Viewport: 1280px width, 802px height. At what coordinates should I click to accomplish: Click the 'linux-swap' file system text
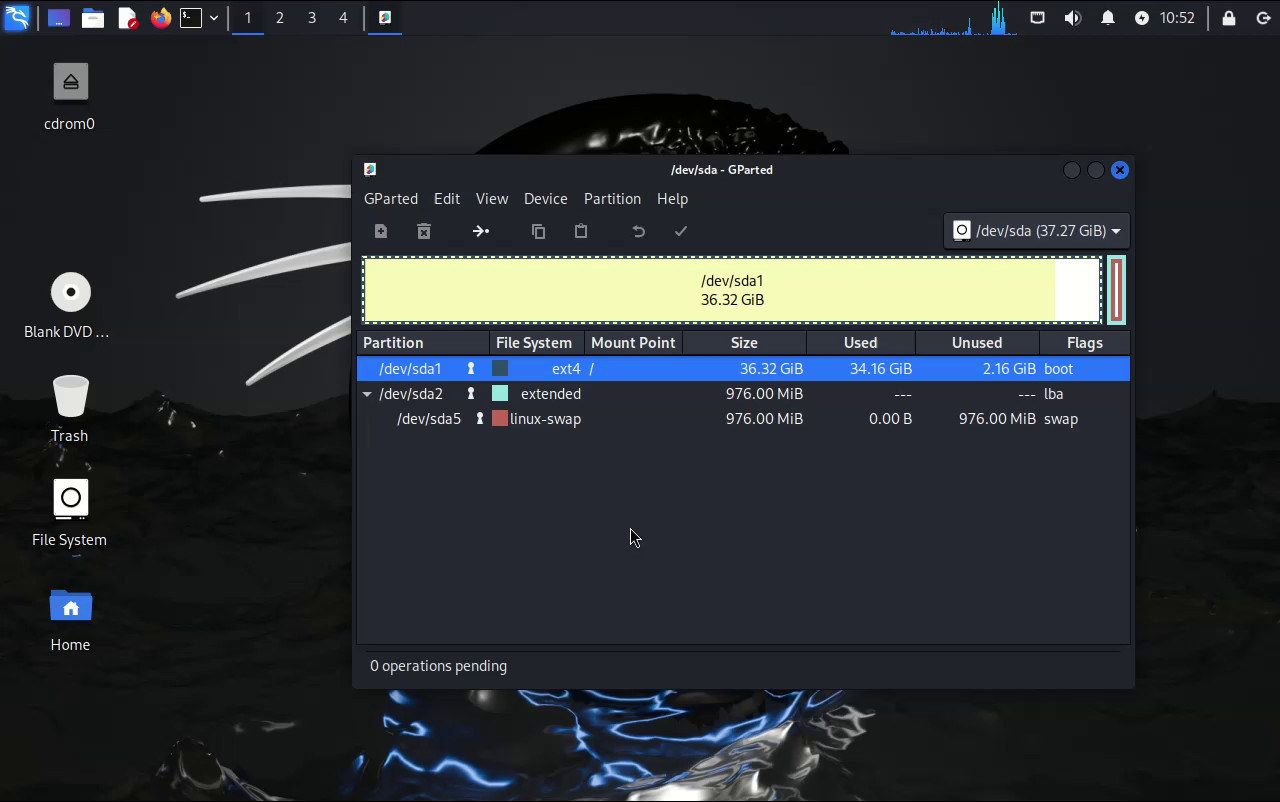pyautogui.click(x=545, y=418)
